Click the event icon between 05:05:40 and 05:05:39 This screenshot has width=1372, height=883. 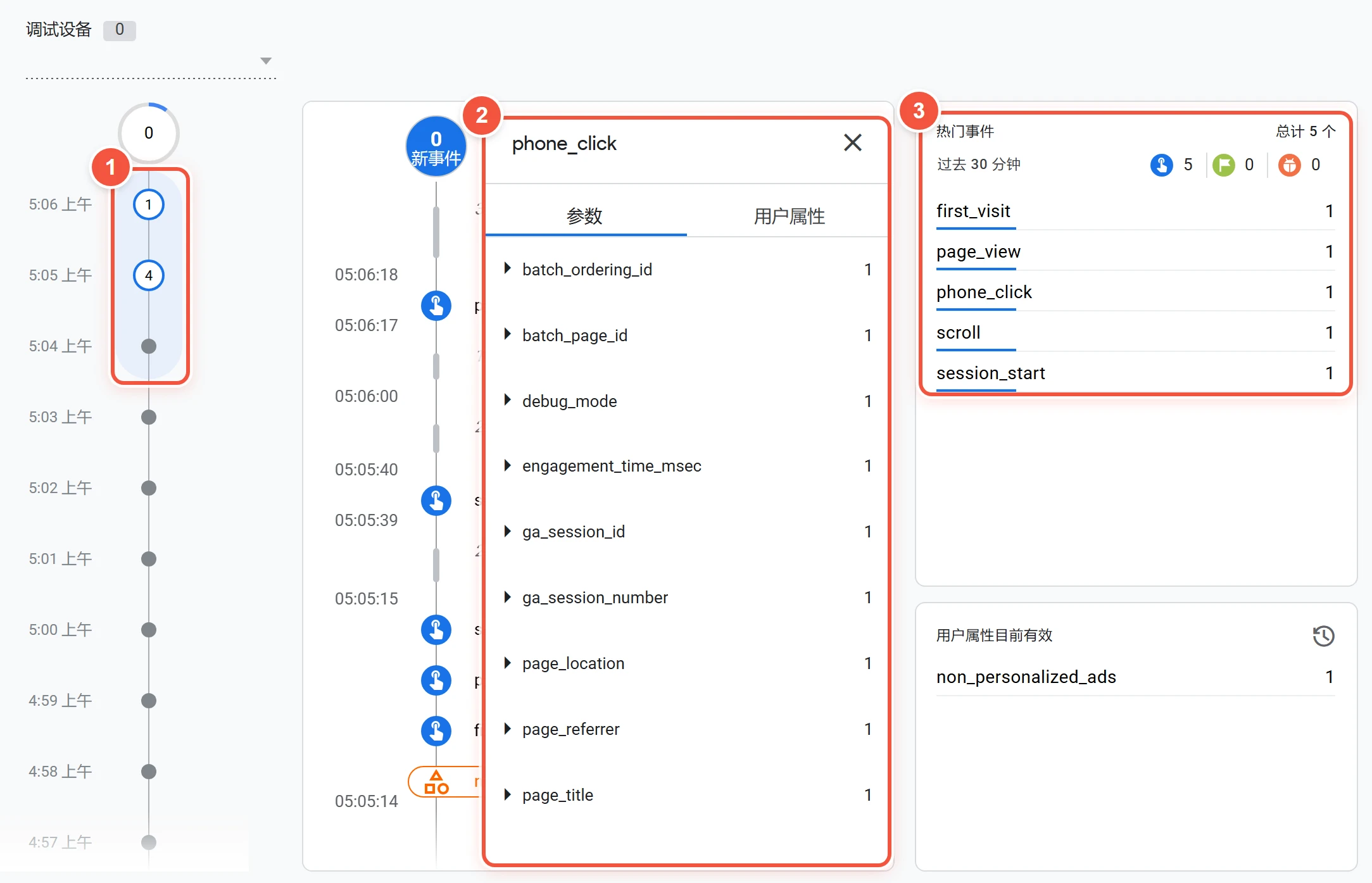pyautogui.click(x=436, y=501)
